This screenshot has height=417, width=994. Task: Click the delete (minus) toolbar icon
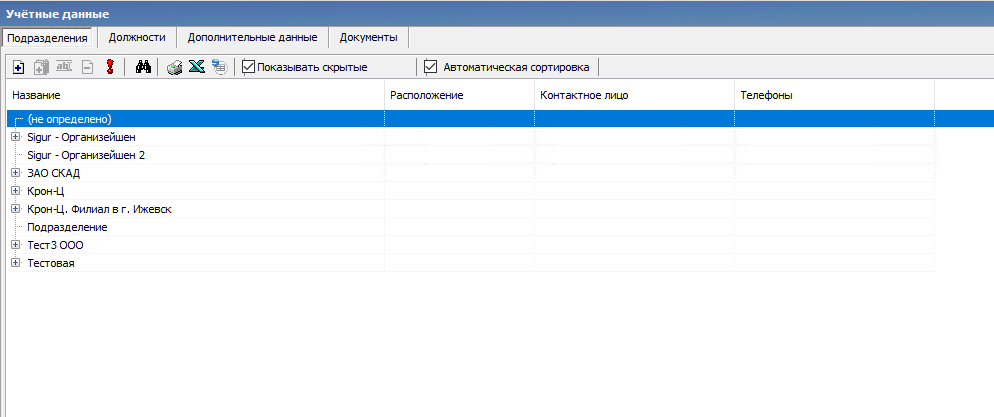(88, 67)
